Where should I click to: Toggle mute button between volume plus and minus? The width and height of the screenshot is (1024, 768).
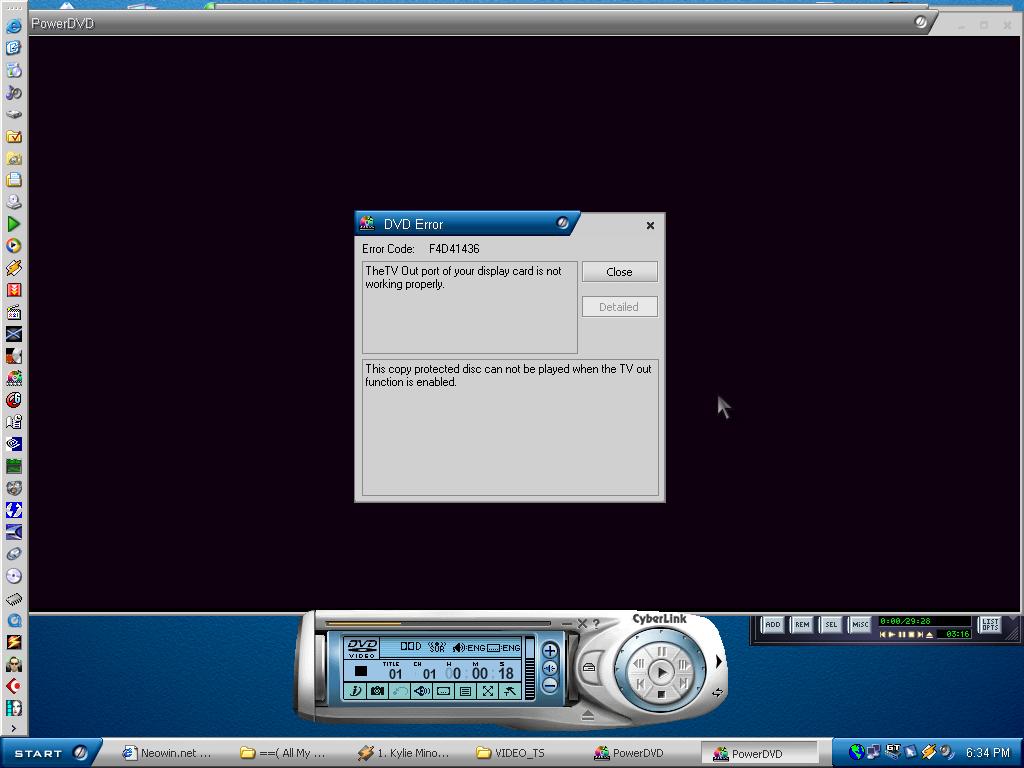pos(550,668)
